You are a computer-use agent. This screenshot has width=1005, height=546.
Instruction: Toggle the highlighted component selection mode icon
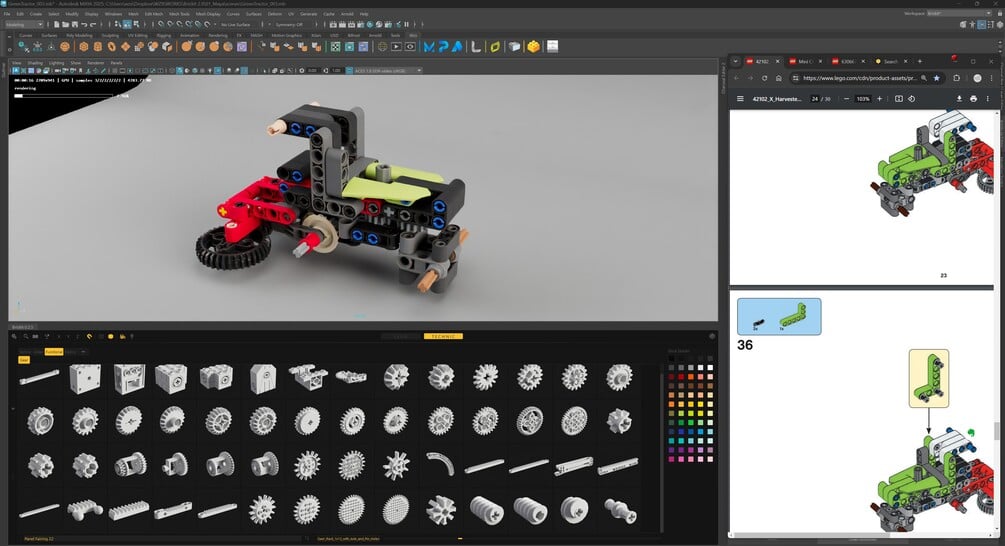pos(127,24)
